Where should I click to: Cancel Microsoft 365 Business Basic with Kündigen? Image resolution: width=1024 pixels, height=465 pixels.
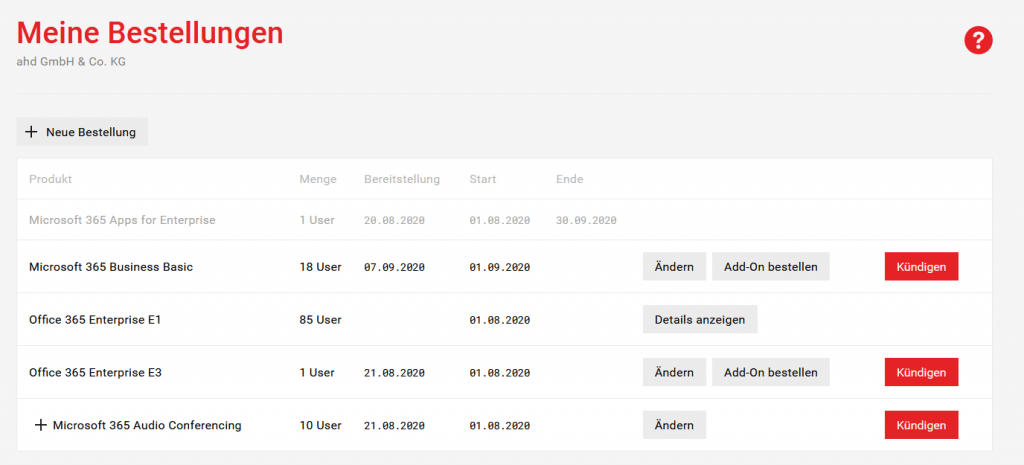pyautogui.click(x=921, y=266)
